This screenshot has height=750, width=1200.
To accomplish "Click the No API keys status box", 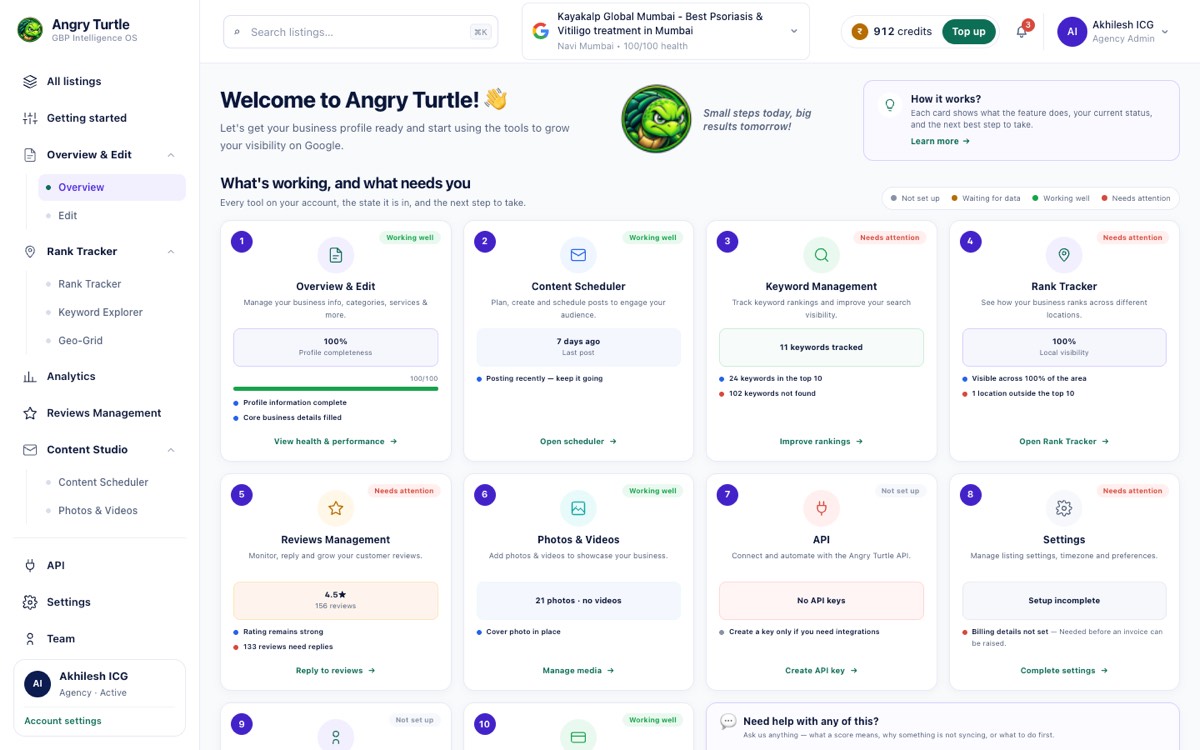I will 821,601.
